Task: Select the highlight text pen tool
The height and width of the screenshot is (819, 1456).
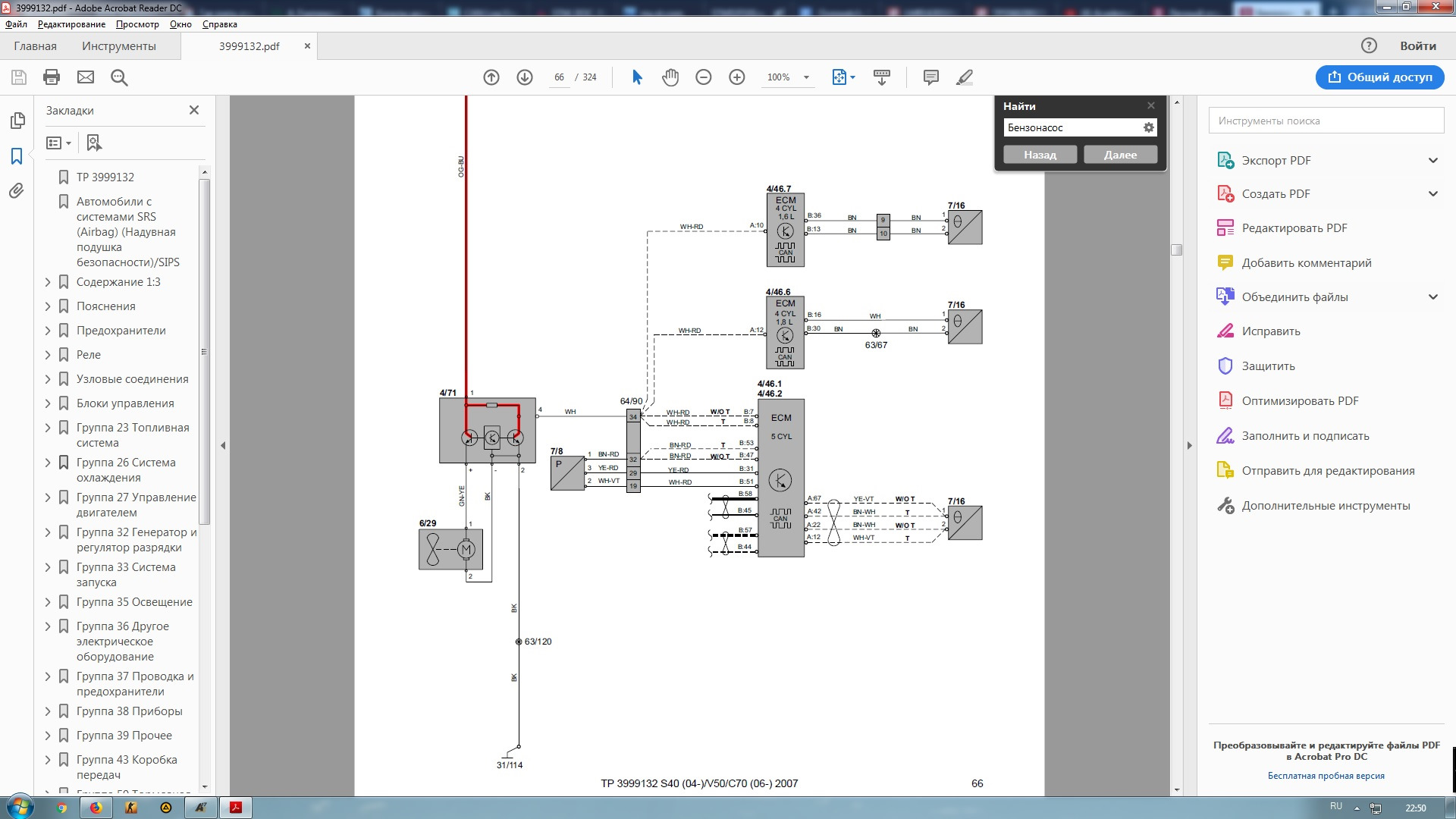Action: (965, 77)
